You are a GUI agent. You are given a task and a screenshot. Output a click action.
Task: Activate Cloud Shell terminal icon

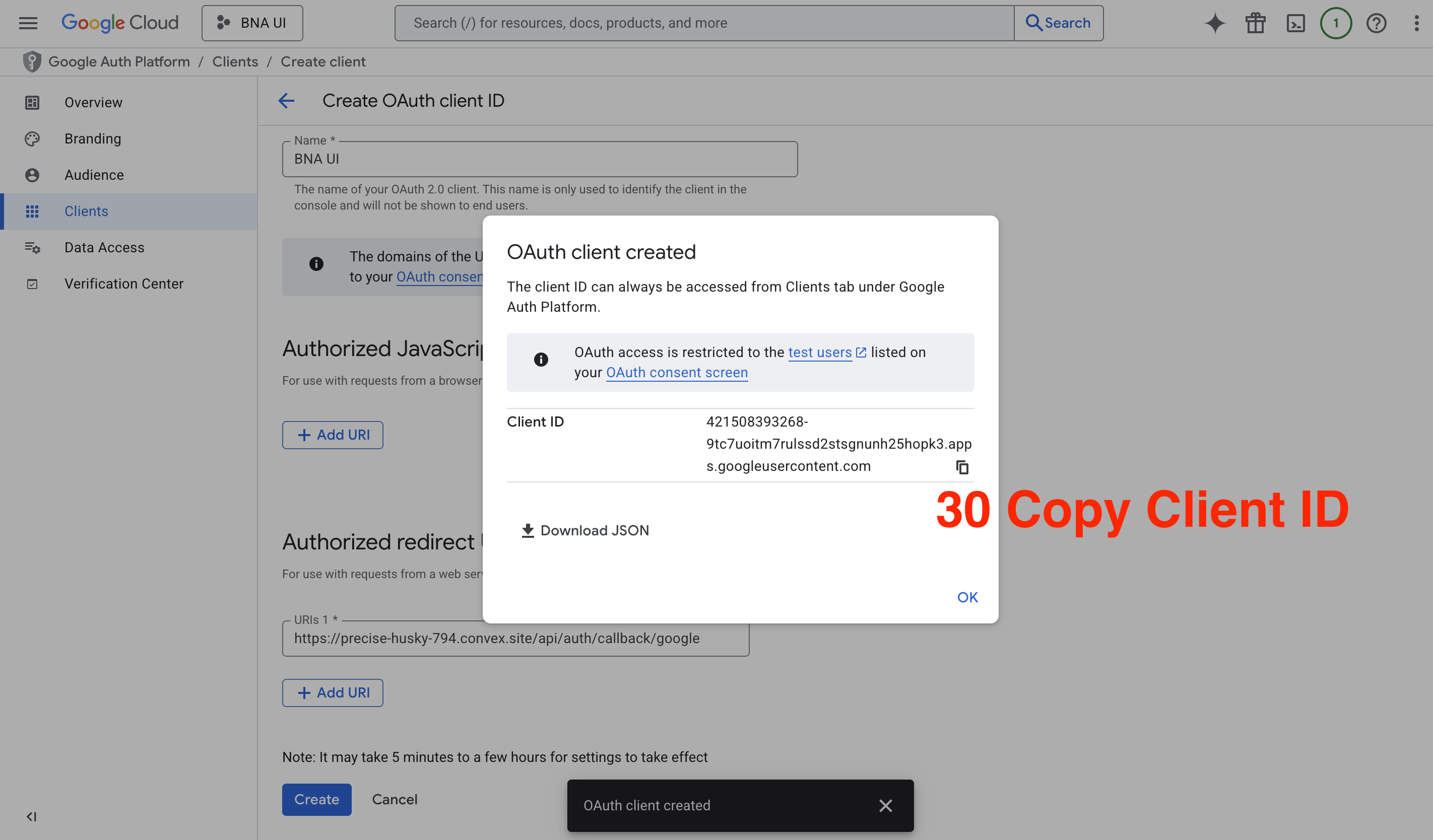[1295, 23]
